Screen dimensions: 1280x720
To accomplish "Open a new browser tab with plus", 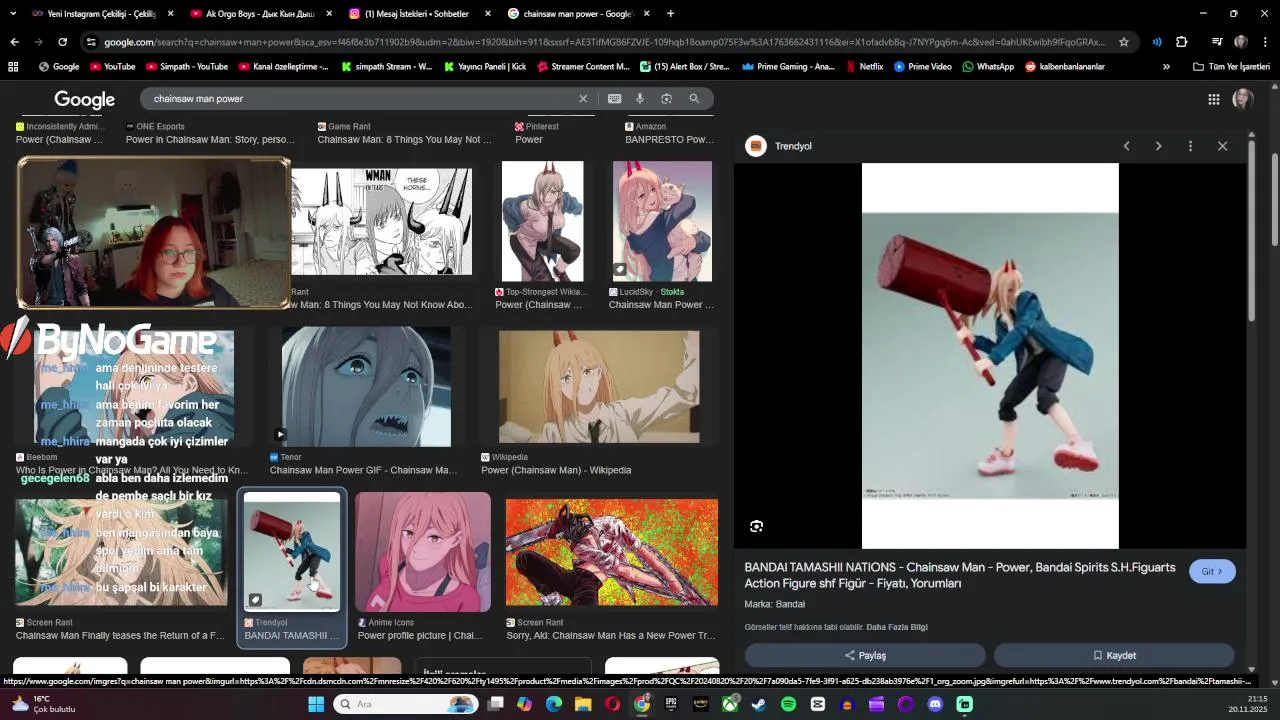I will pyautogui.click(x=670, y=14).
